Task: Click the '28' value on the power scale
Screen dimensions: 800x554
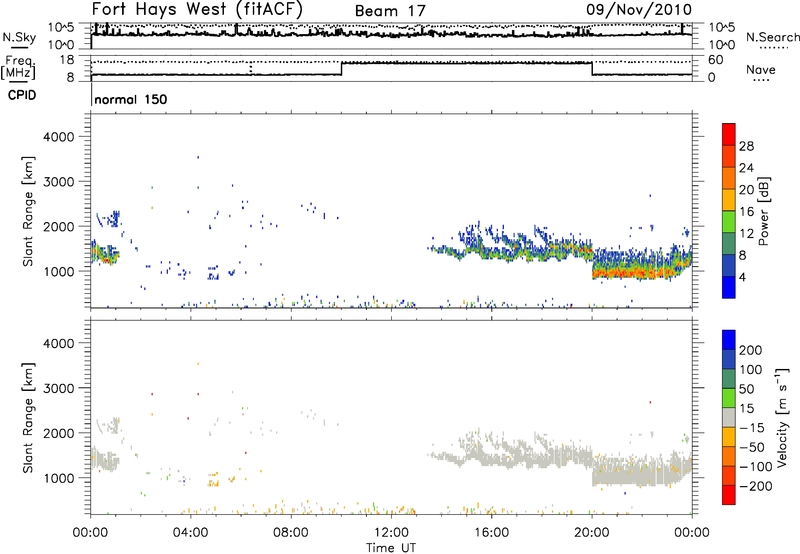Action: click(746, 146)
